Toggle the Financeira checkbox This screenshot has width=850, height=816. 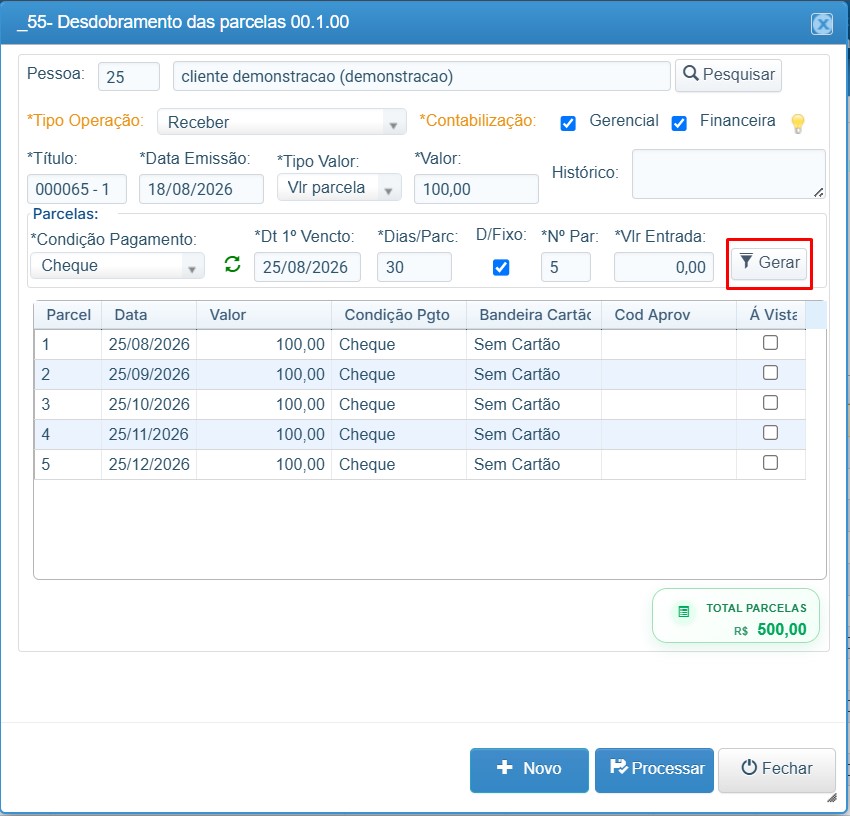679,124
